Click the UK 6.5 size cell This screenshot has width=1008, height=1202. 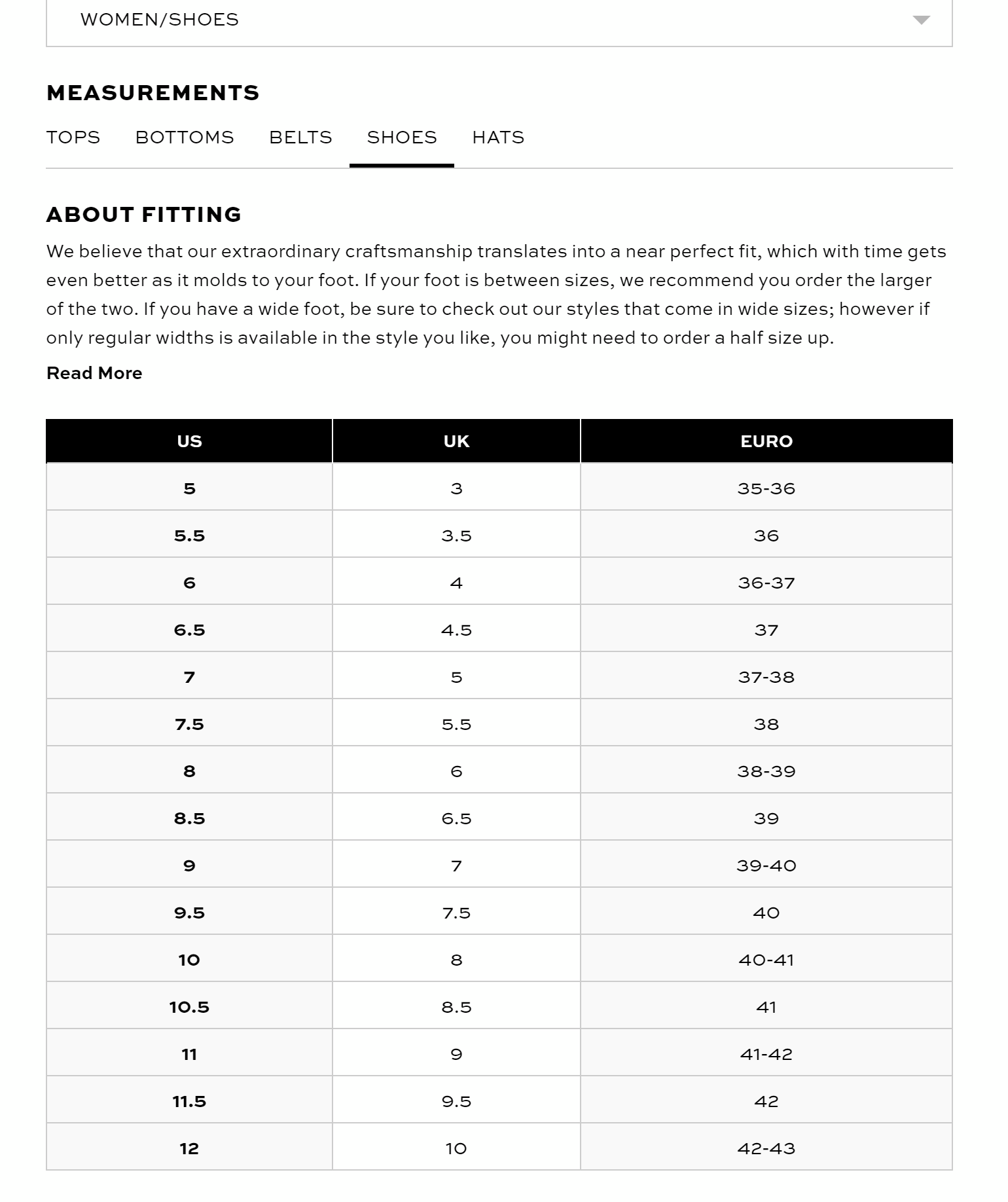pos(456,818)
